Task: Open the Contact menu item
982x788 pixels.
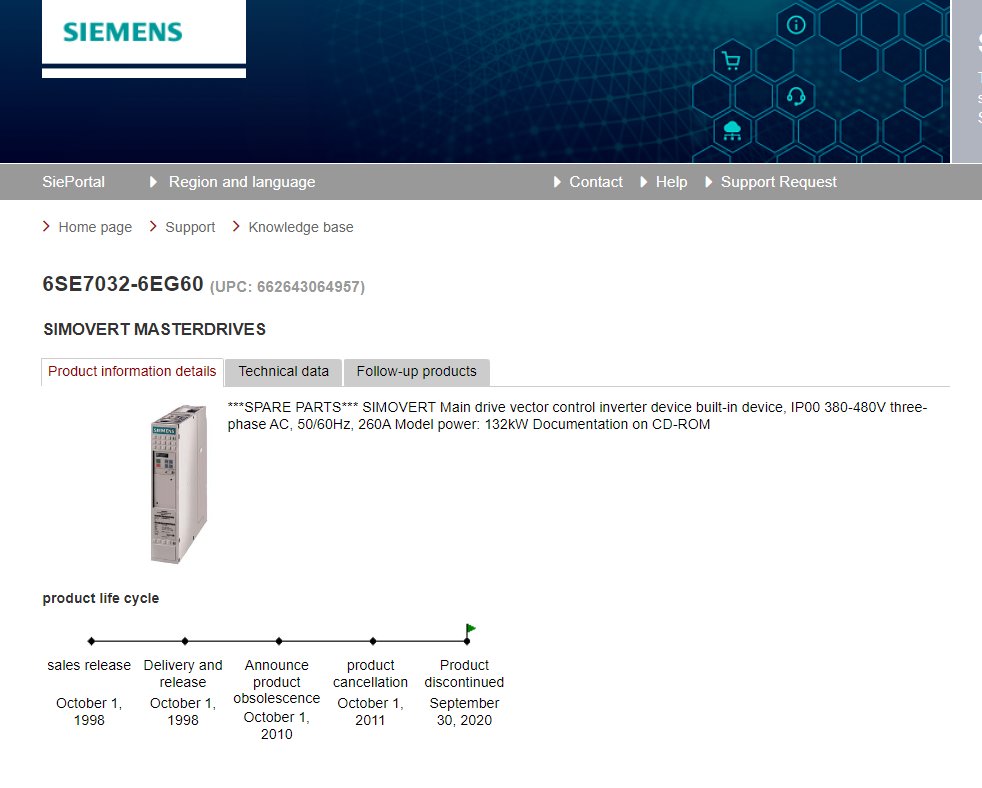Action: click(x=595, y=182)
